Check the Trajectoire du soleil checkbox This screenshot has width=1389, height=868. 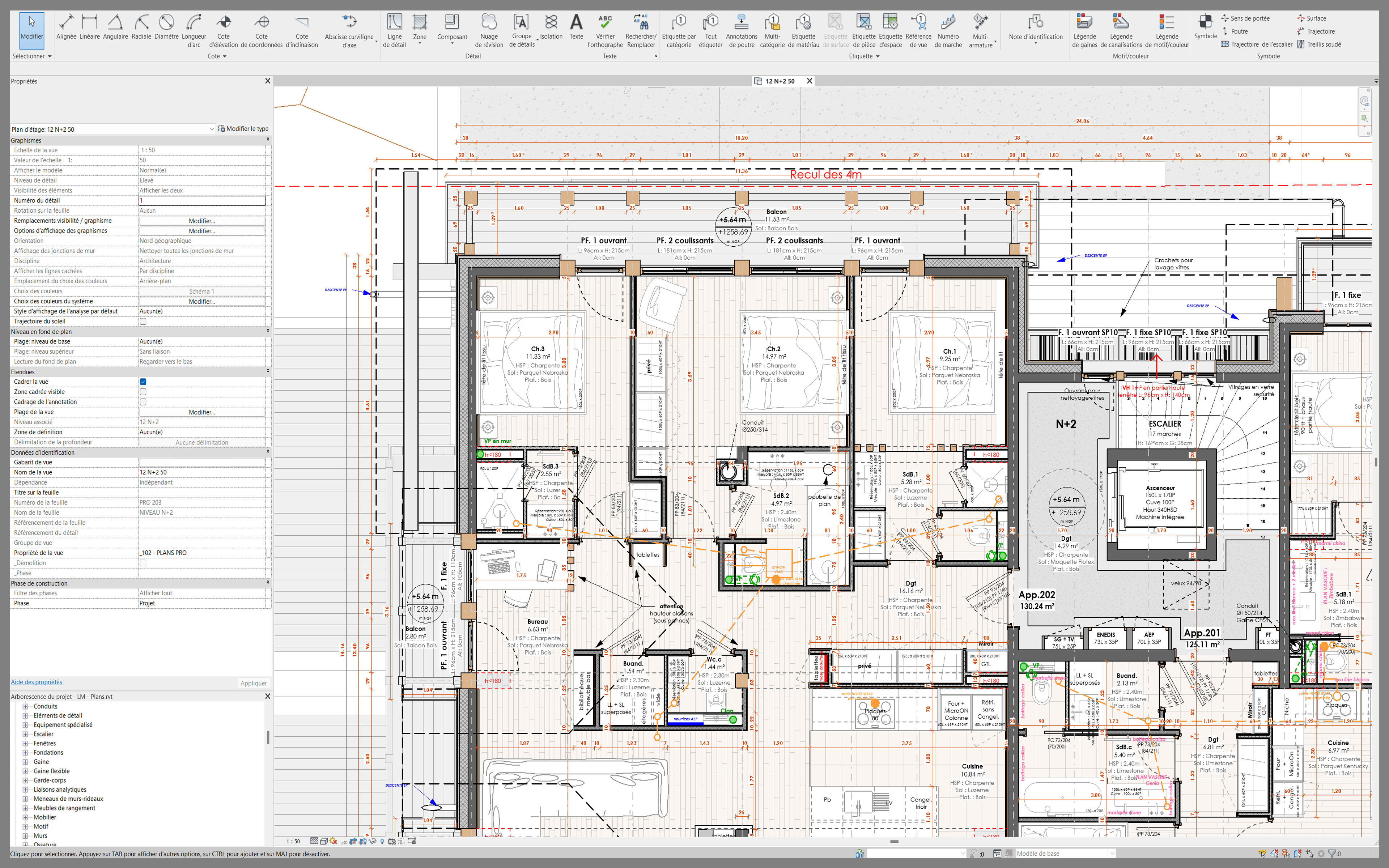[x=143, y=322]
